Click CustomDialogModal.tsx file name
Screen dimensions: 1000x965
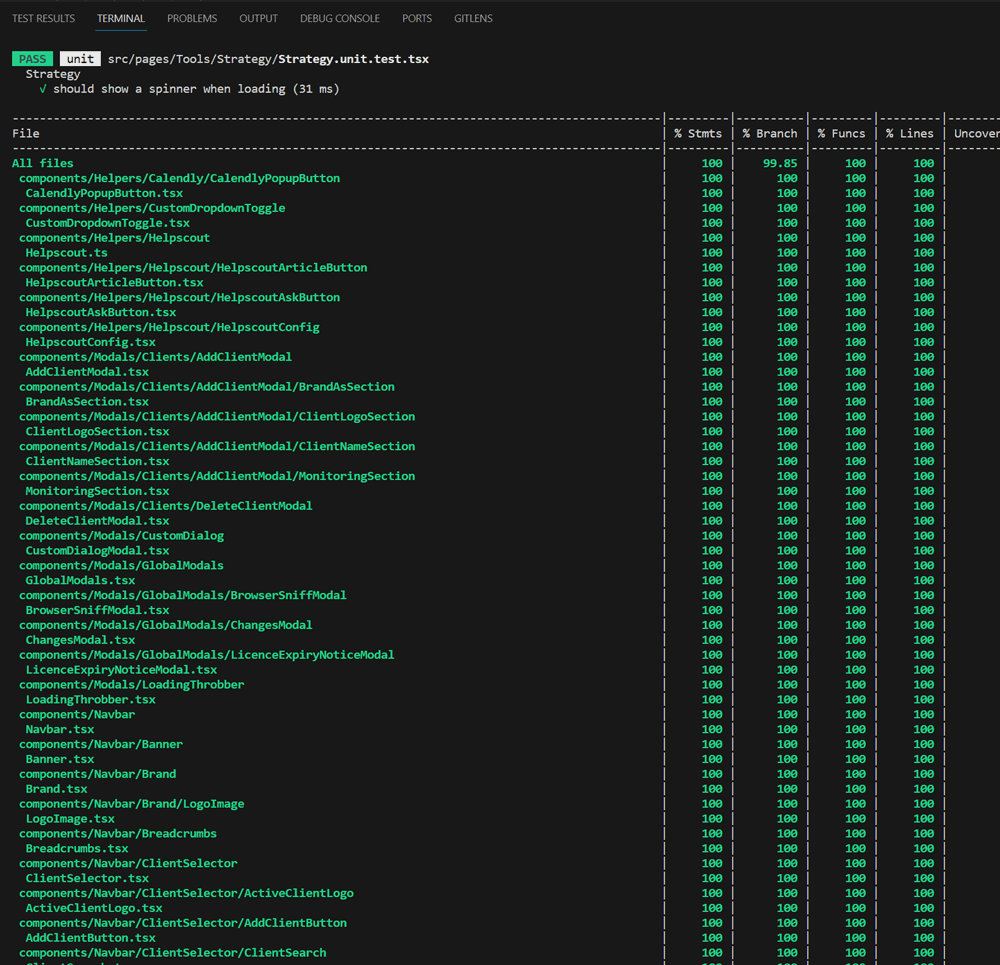click(98, 550)
